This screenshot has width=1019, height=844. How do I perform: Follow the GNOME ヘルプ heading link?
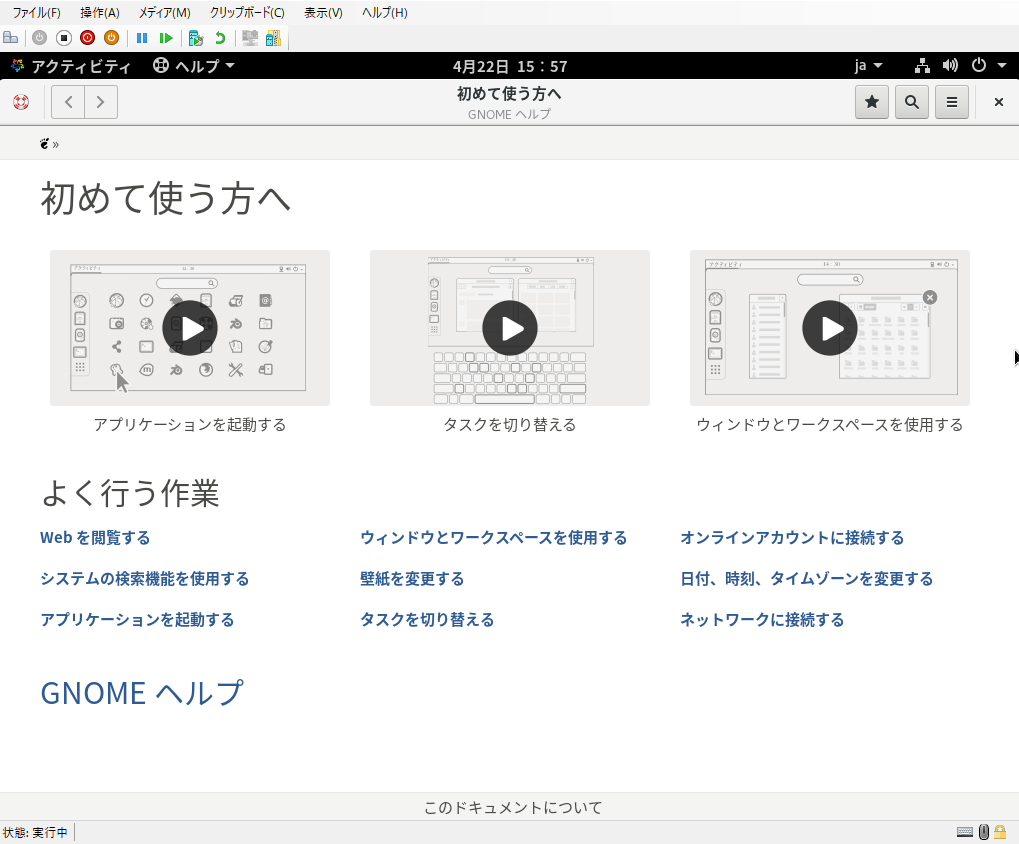(142, 693)
